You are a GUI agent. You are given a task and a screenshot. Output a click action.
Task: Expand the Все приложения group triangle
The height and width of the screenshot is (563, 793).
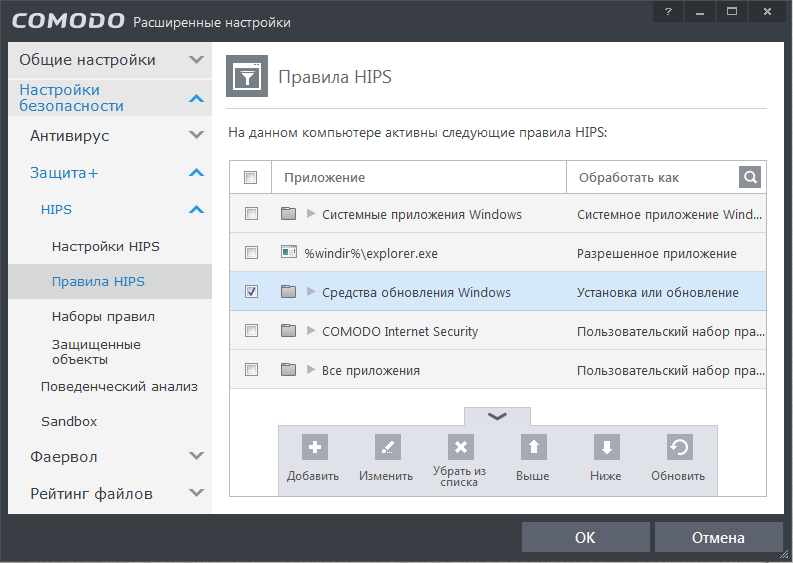311,370
